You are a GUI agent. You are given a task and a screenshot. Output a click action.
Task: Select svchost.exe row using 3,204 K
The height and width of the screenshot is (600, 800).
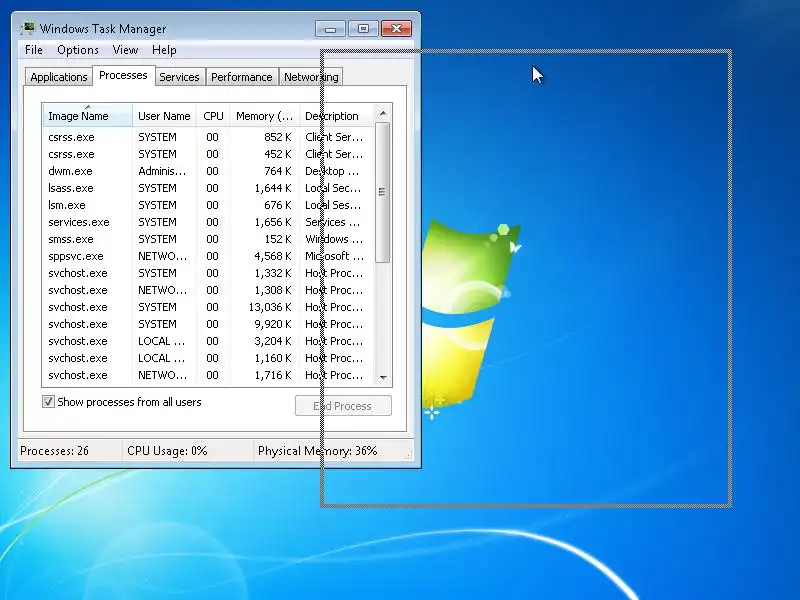pos(208,341)
